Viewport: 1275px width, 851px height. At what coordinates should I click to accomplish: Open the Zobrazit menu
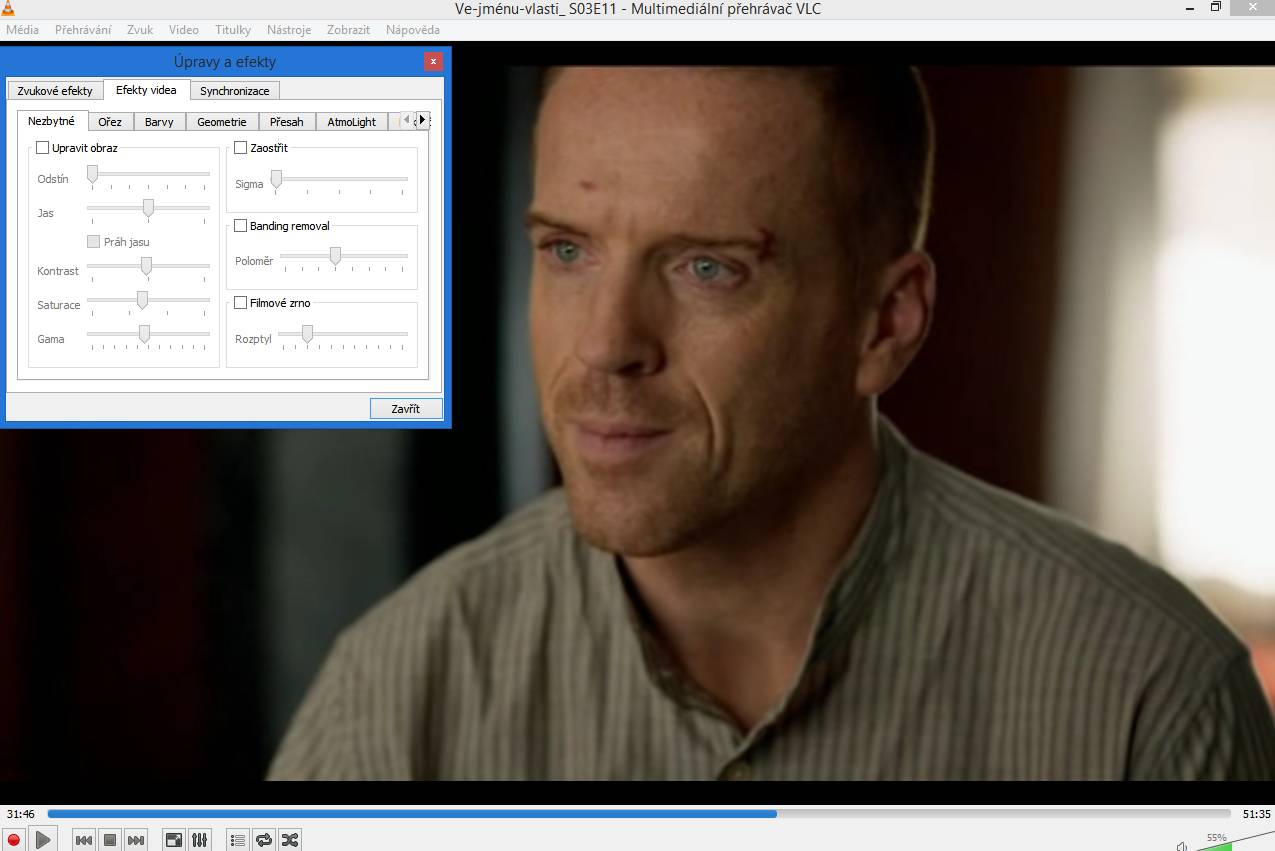pos(349,30)
